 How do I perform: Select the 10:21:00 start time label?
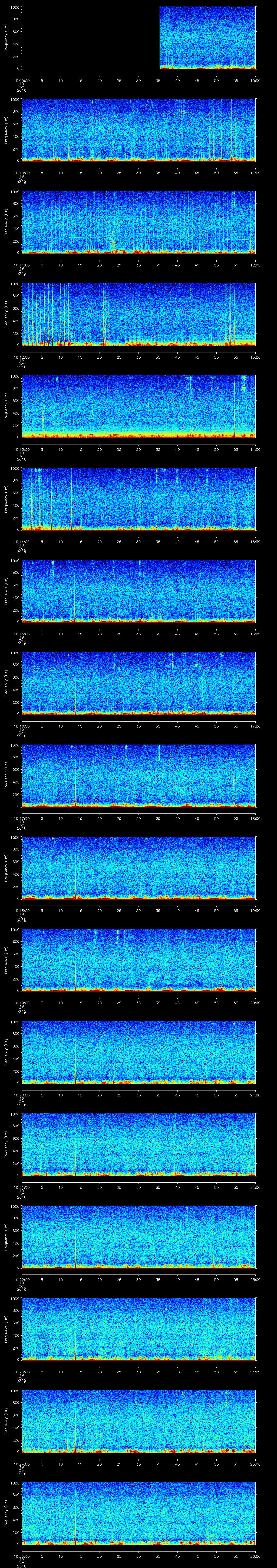point(21,1187)
